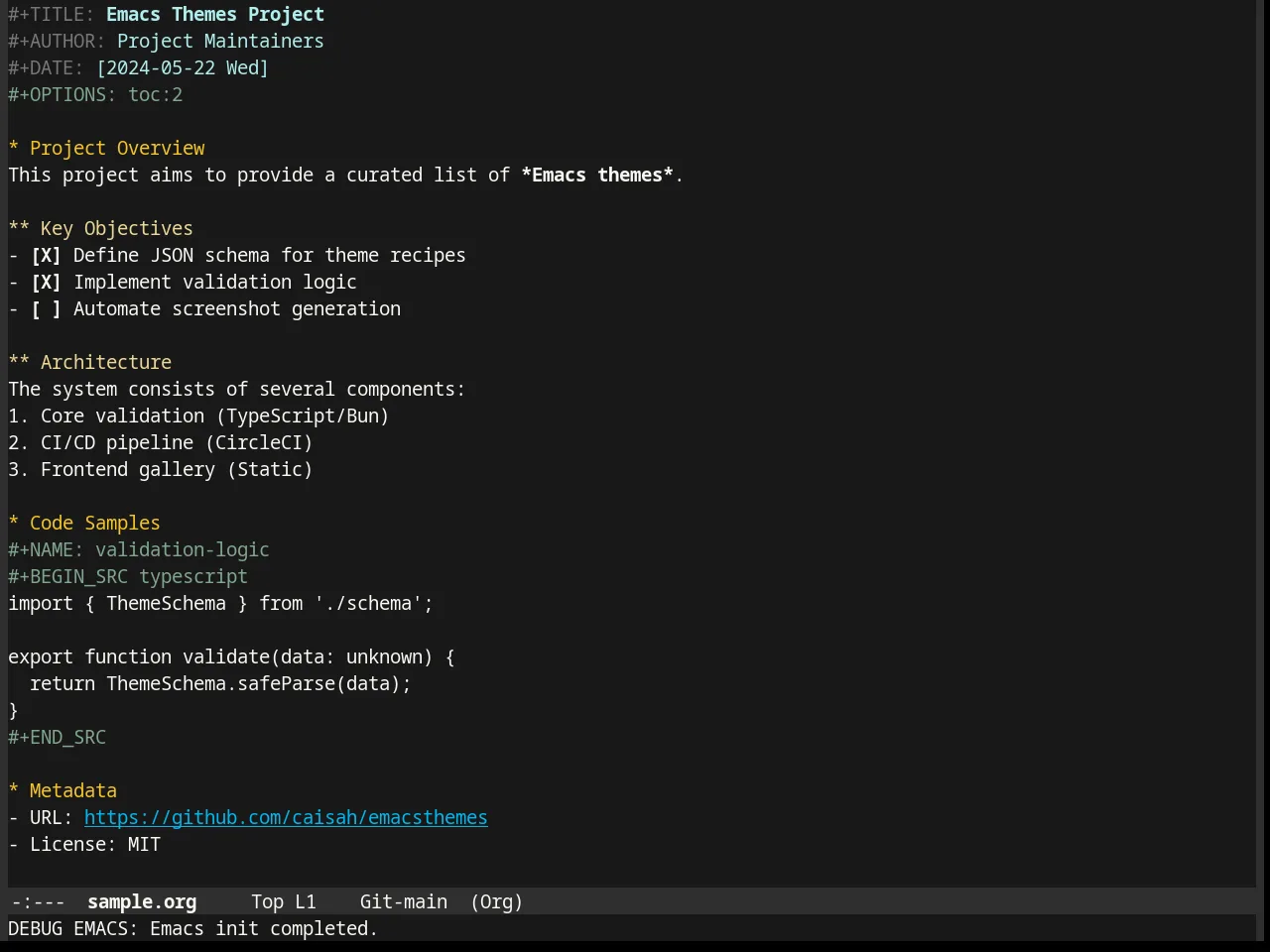Click the DEBUG EMACS echo area message
1270x952 pixels.
pos(193,929)
